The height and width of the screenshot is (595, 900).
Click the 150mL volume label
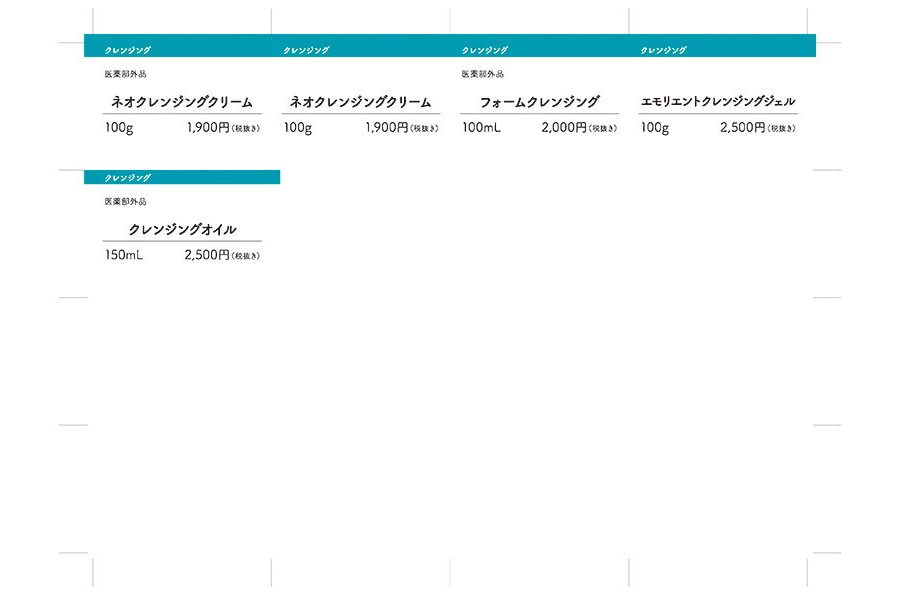click(124, 256)
